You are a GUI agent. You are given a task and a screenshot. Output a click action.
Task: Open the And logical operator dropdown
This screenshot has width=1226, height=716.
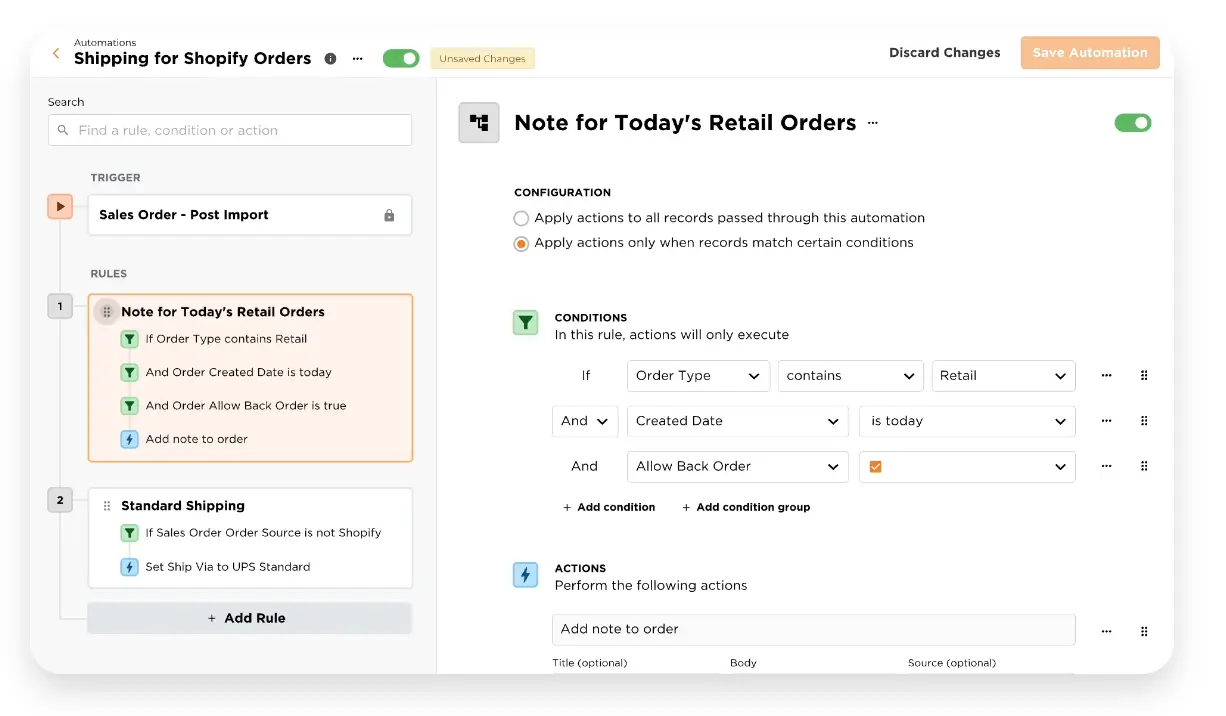585,421
